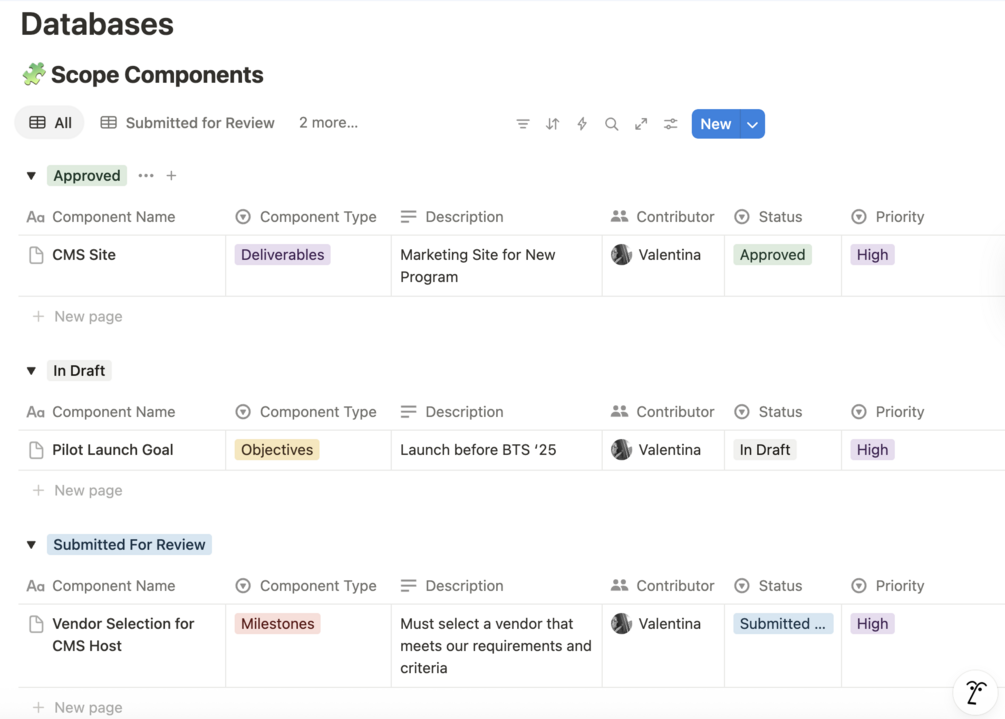Open the help assistant icon bottom right
The width and height of the screenshot is (1005, 719).
click(x=976, y=692)
